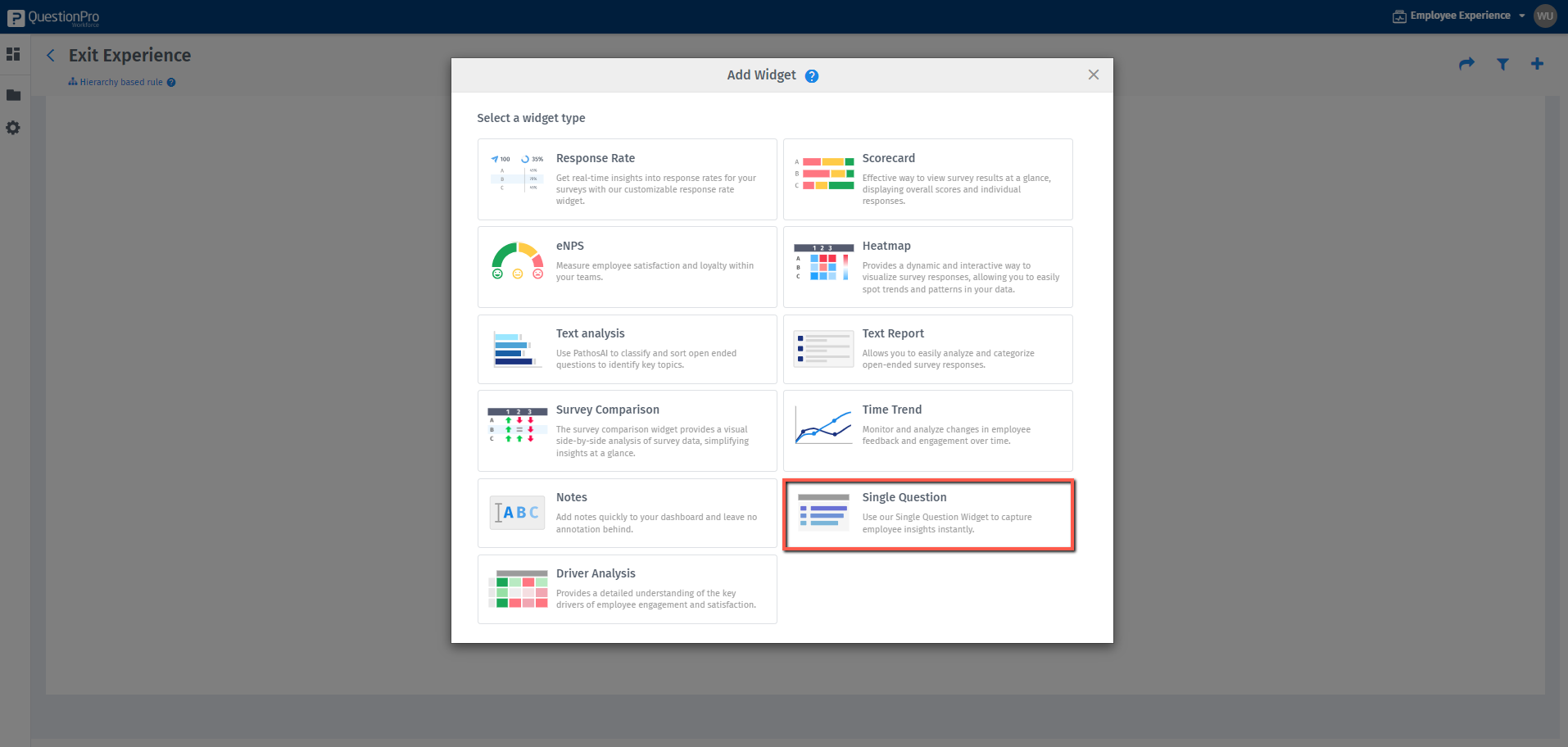Click the WU user avatar
The width and height of the screenshot is (1568, 747).
tap(1545, 16)
